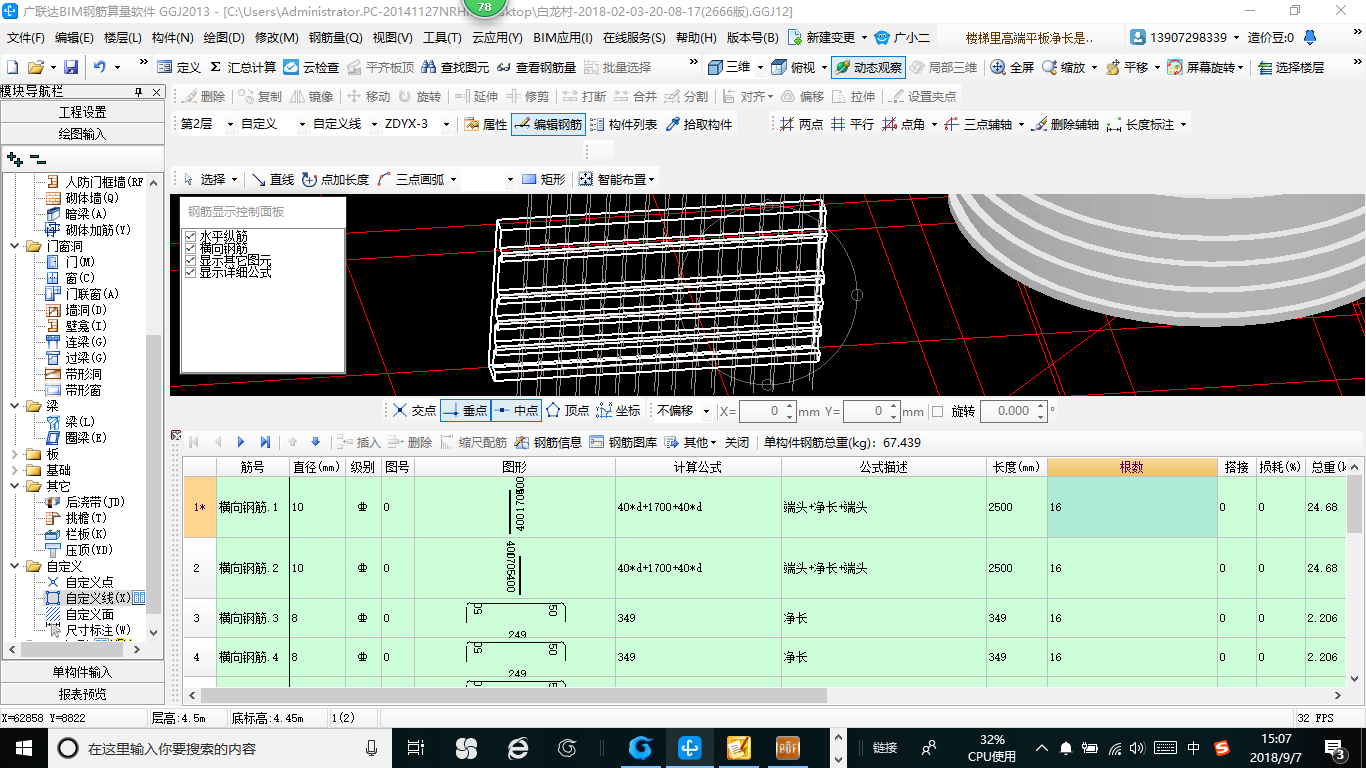
Task: Open 云检查 cloud check tool
Action: [x=311, y=67]
